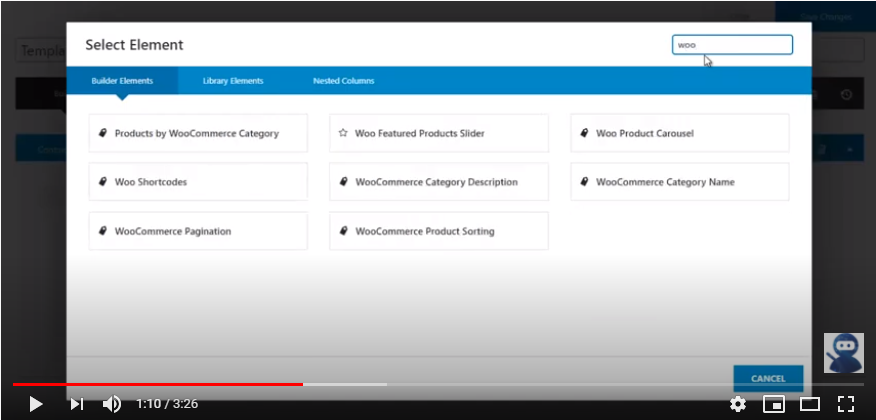Pick WooCommerce Category Description element
Image resolution: width=876 pixels, height=420 pixels.
[439, 182]
